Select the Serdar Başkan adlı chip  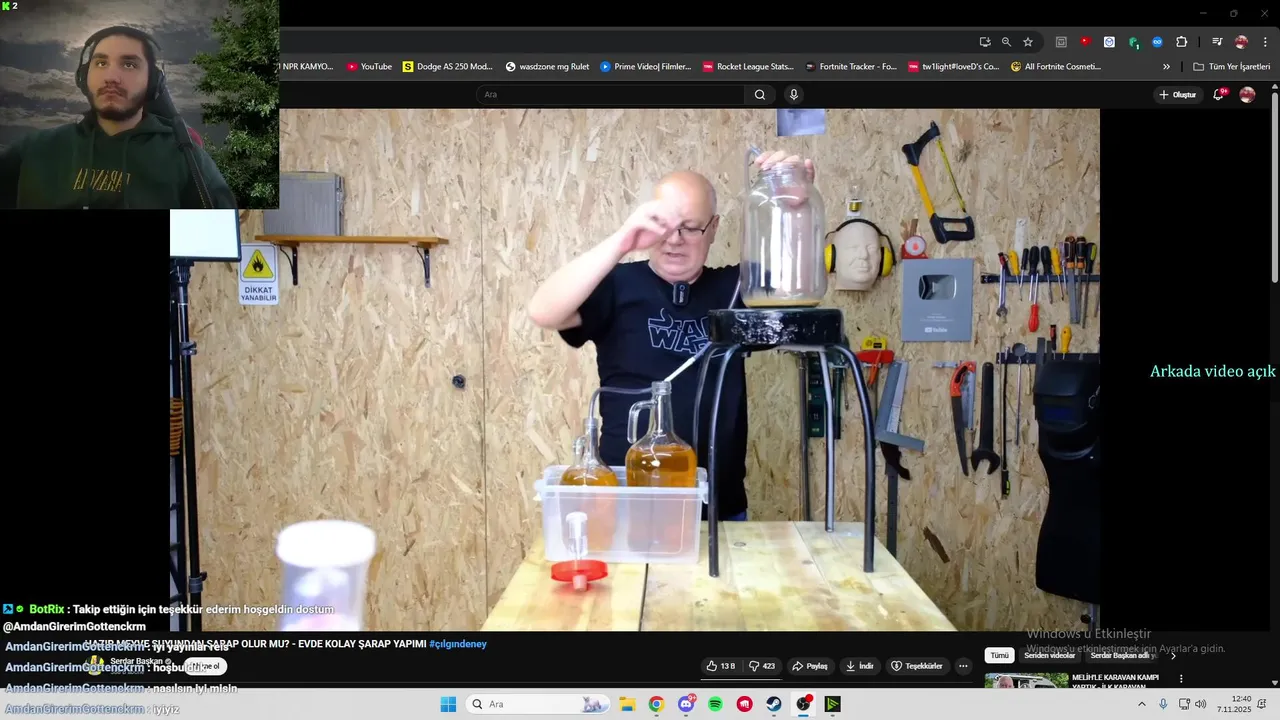coord(1123,656)
